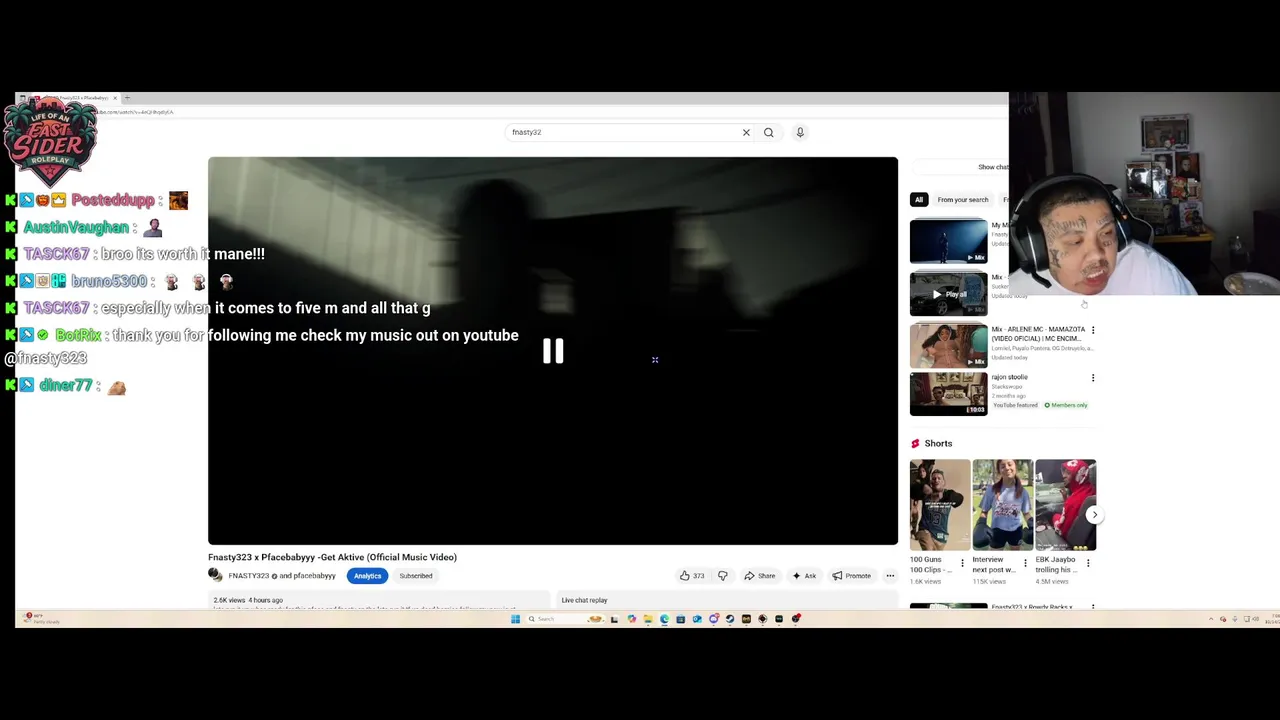
Task: Clear the fnasty32 search text
Action: click(746, 132)
